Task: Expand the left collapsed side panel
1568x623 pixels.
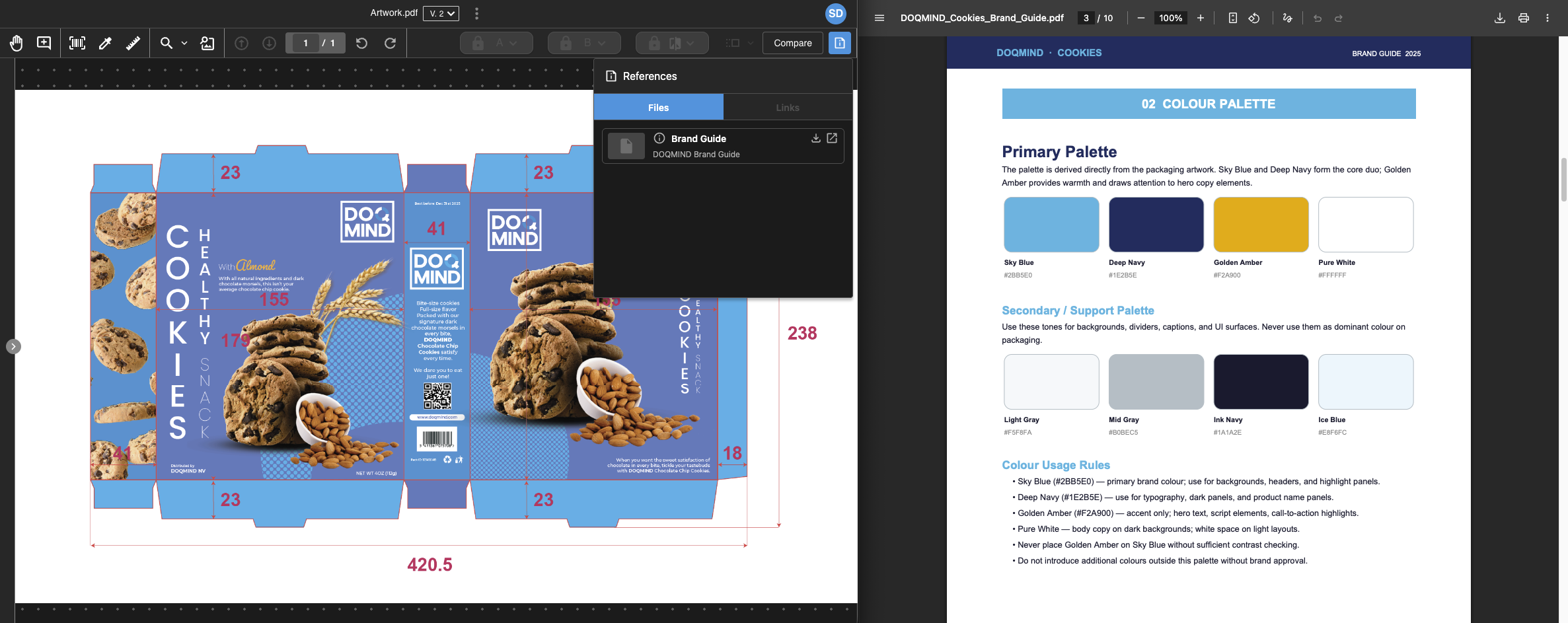Action: [13, 346]
